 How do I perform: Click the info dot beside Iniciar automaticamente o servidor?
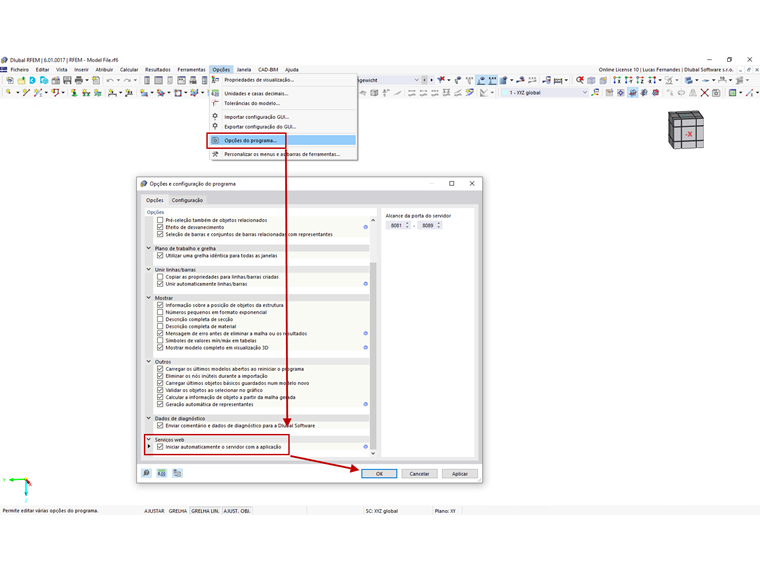tap(365, 446)
